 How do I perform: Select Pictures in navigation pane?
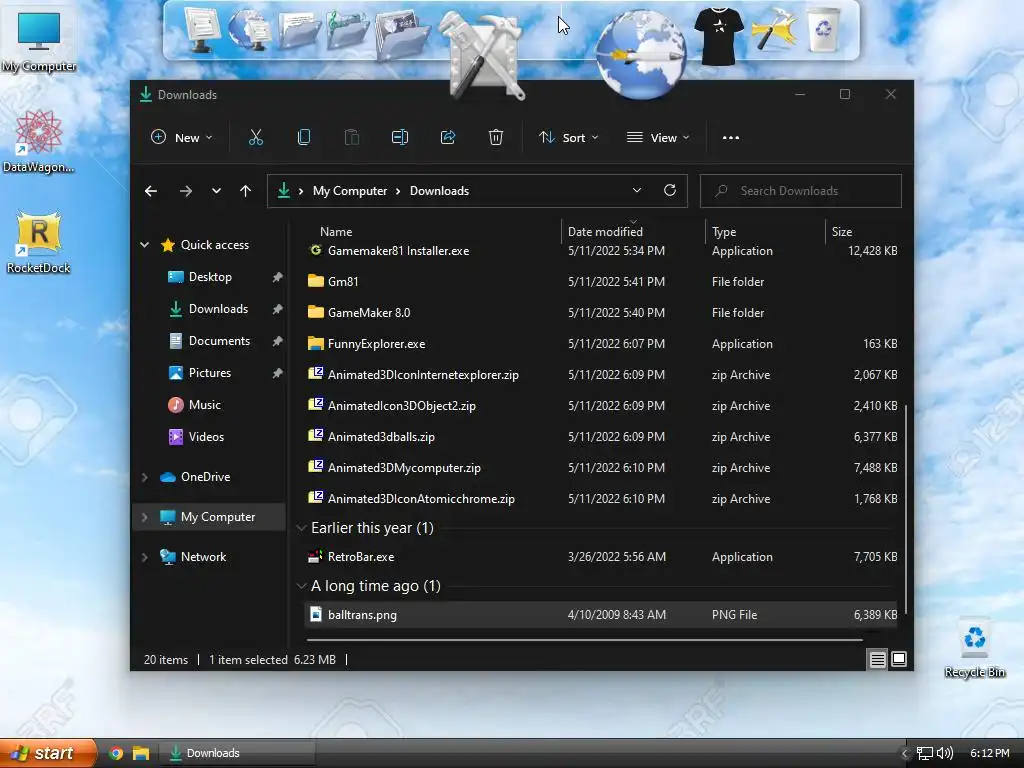210,373
